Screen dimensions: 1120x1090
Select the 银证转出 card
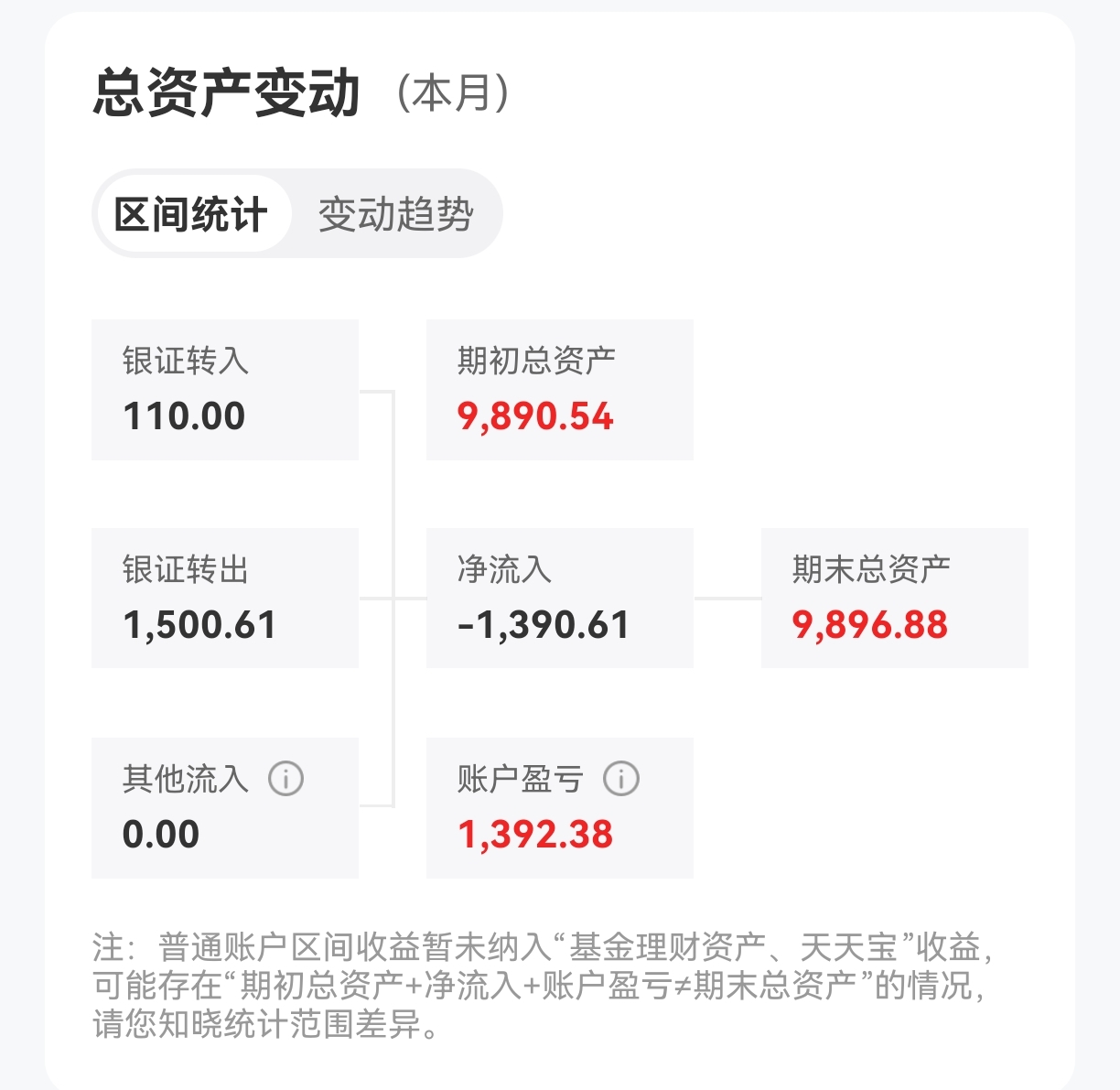[x=225, y=598]
